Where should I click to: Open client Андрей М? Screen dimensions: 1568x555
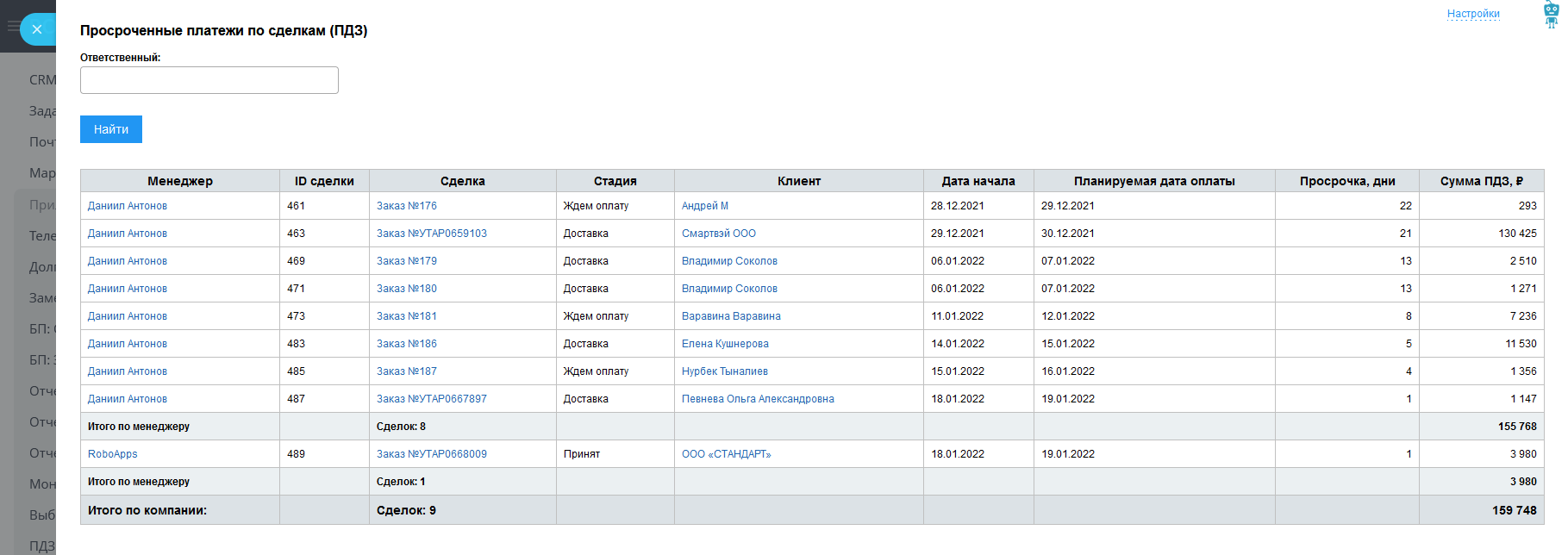[x=704, y=206]
